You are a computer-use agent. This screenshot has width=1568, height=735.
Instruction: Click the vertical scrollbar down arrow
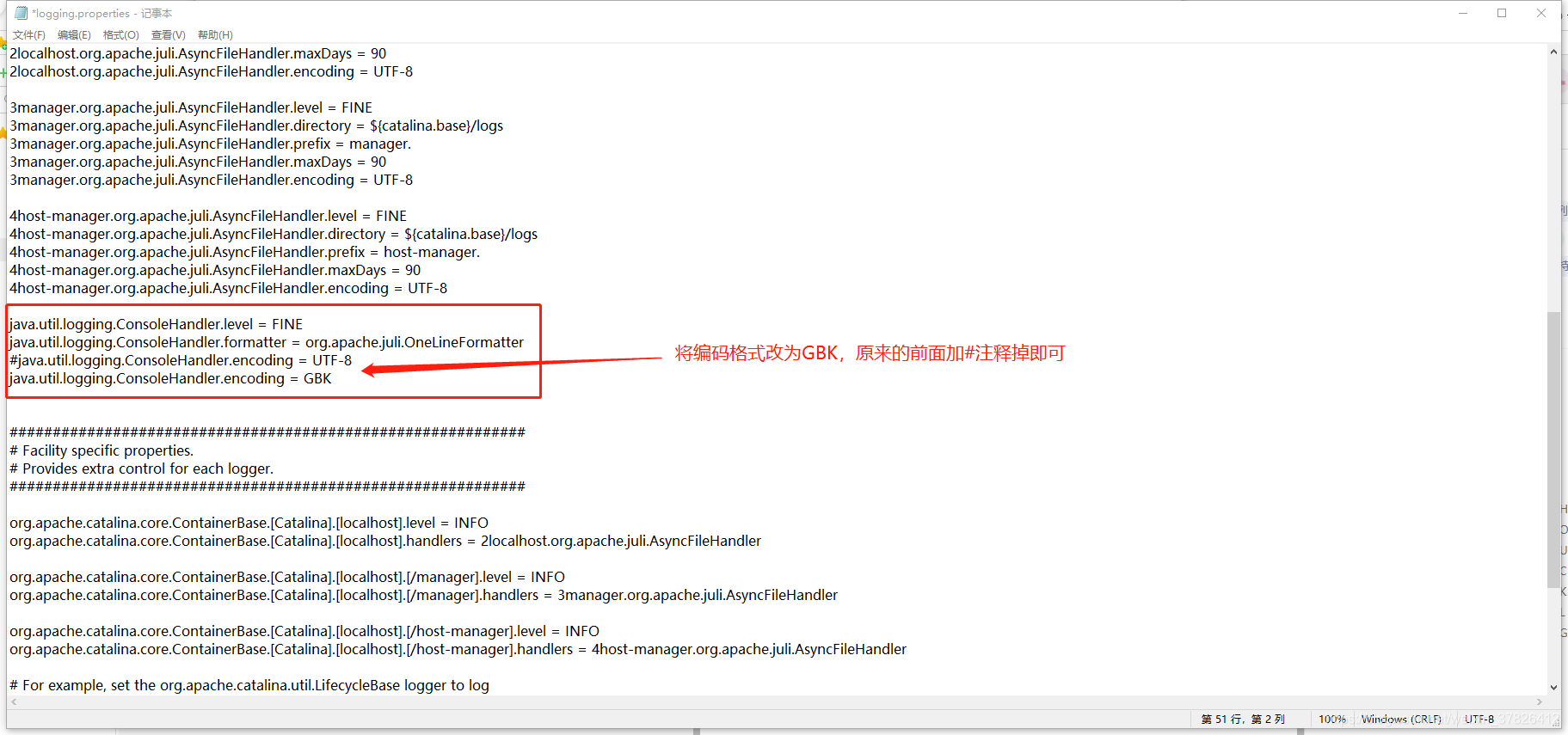point(1553,687)
